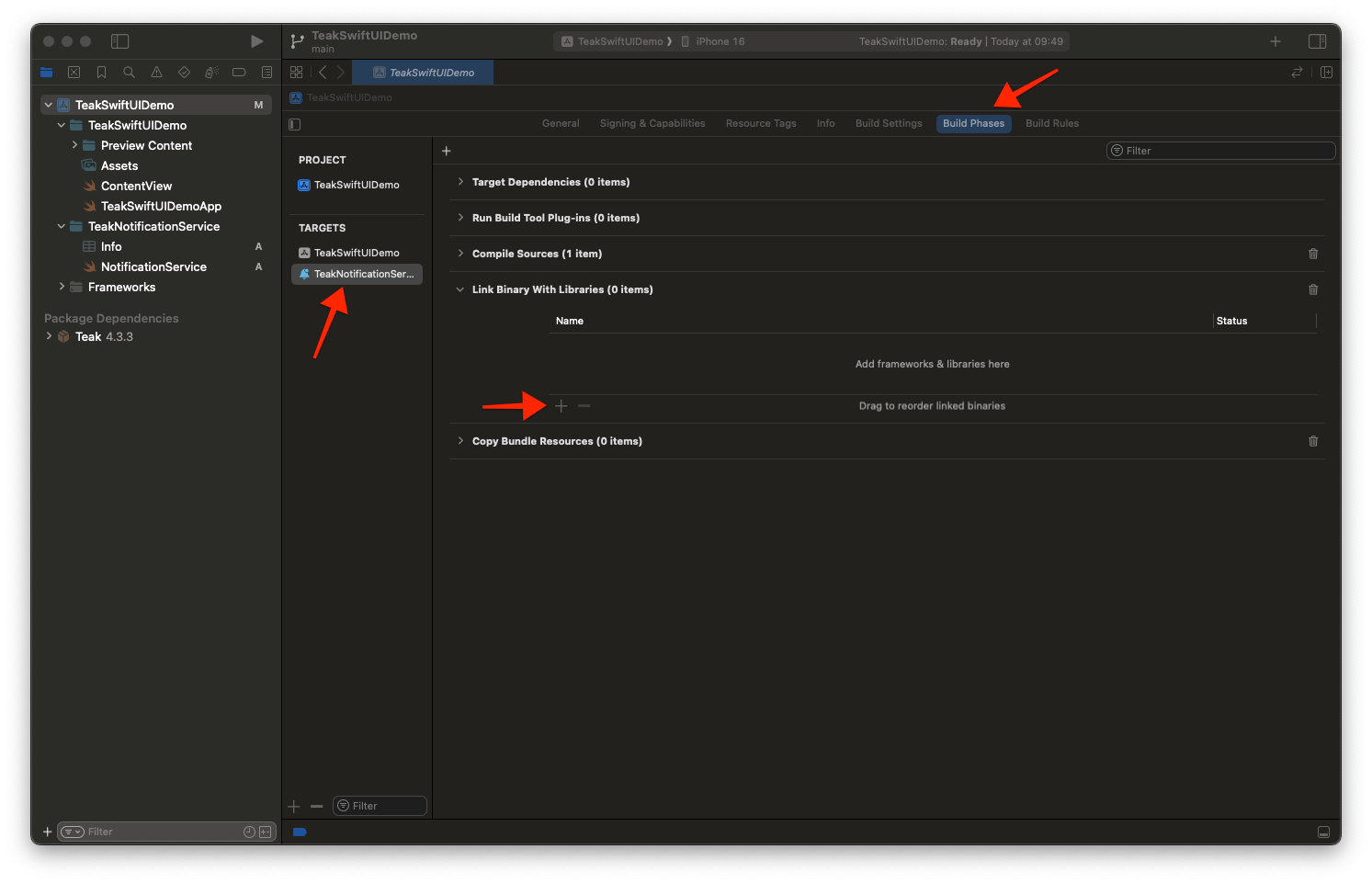Screen dimensions: 1372x883
Task: Open the project navigator folder icon
Action: click(47, 73)
